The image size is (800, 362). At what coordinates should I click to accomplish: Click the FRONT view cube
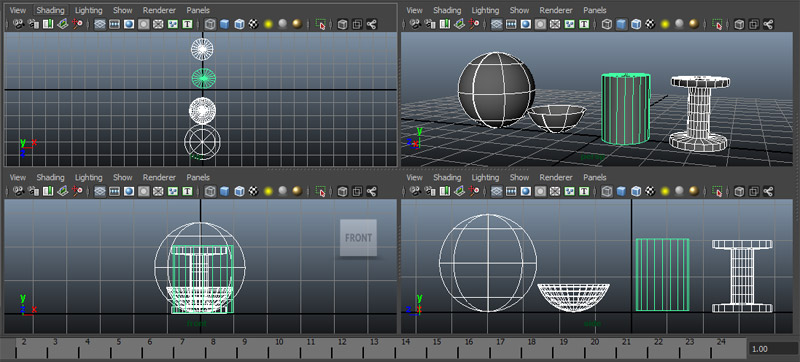(359, 238)
